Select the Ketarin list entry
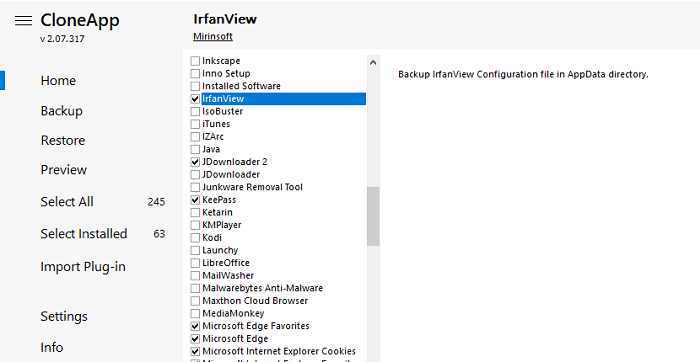 (217, 212)
